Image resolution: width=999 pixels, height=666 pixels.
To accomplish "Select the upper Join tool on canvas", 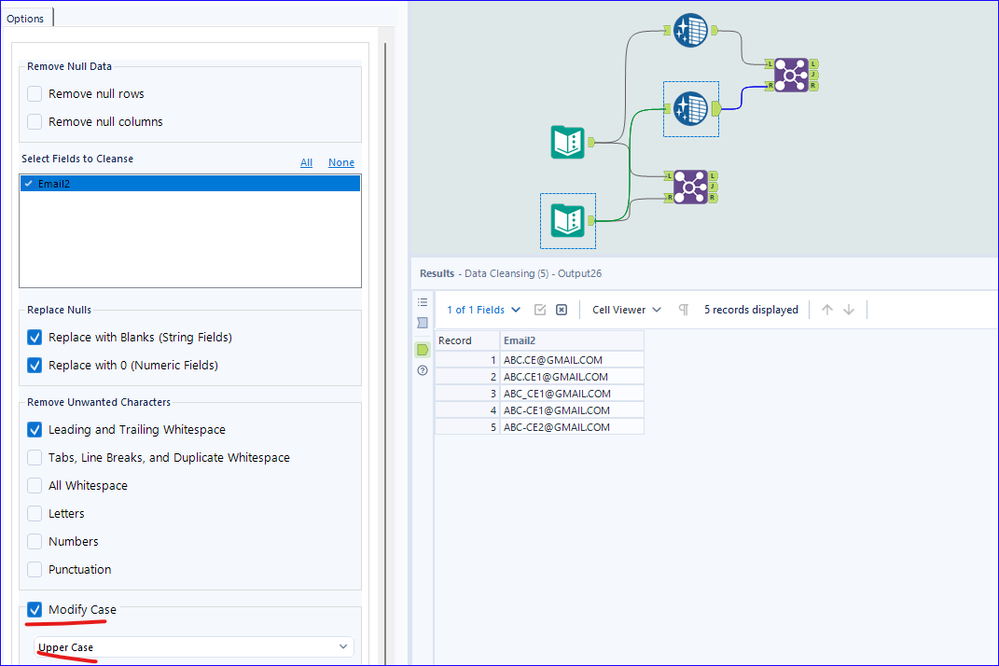I will [790, 75].
